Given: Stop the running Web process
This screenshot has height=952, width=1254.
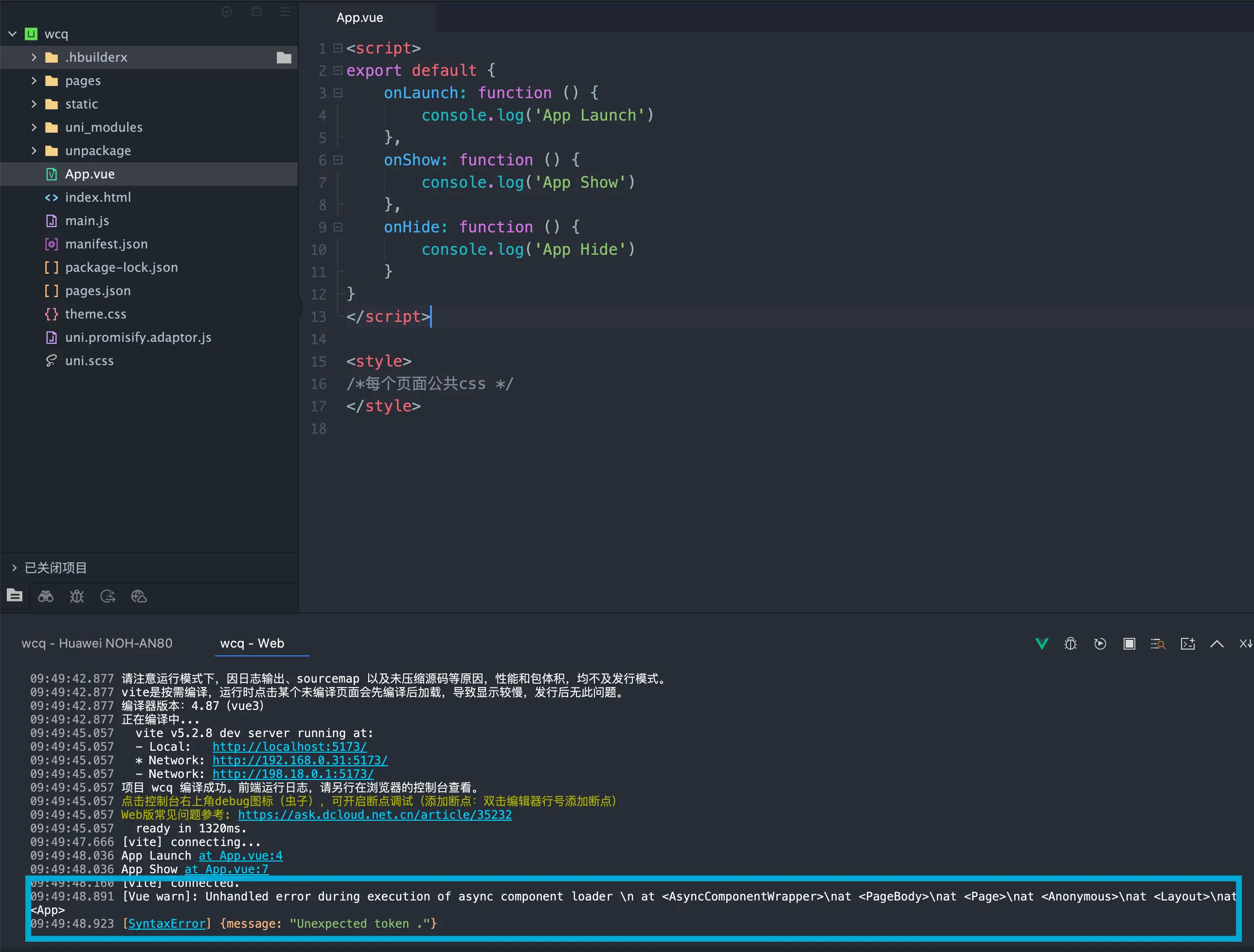Looking at the screenshot, I should coord(1129,644).
